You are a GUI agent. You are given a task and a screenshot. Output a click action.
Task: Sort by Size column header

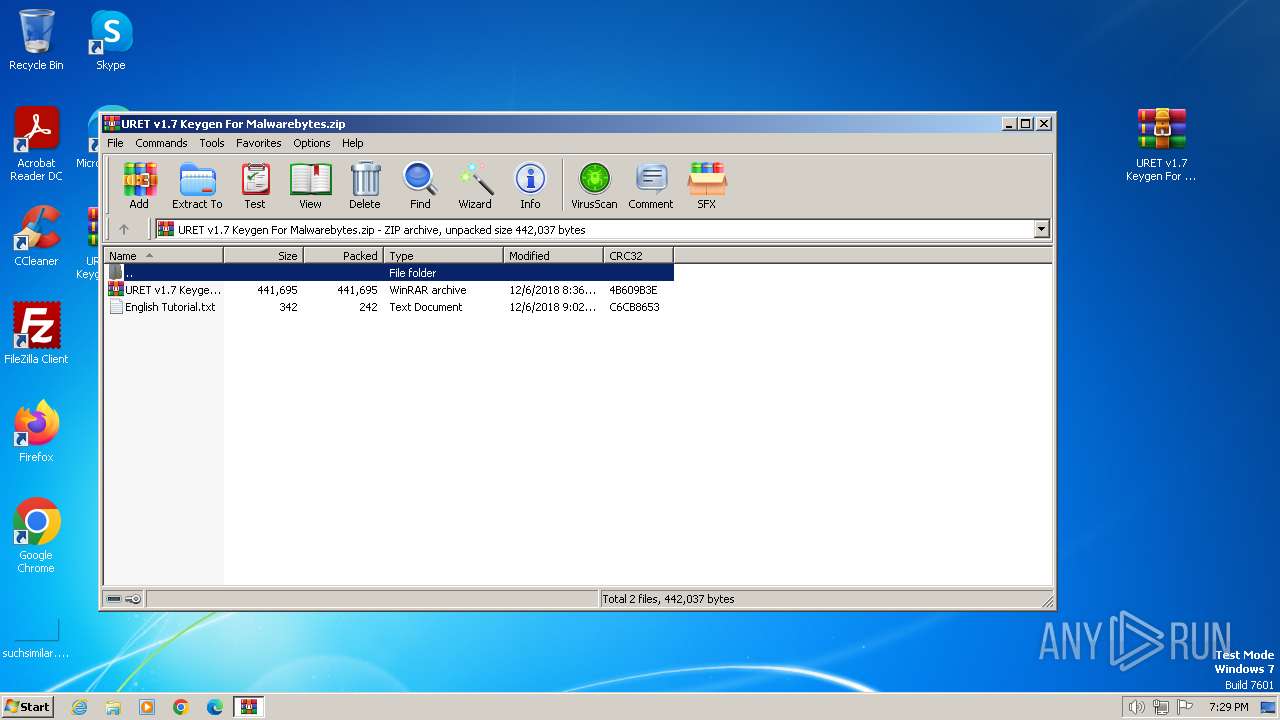[x=263, y=256]
